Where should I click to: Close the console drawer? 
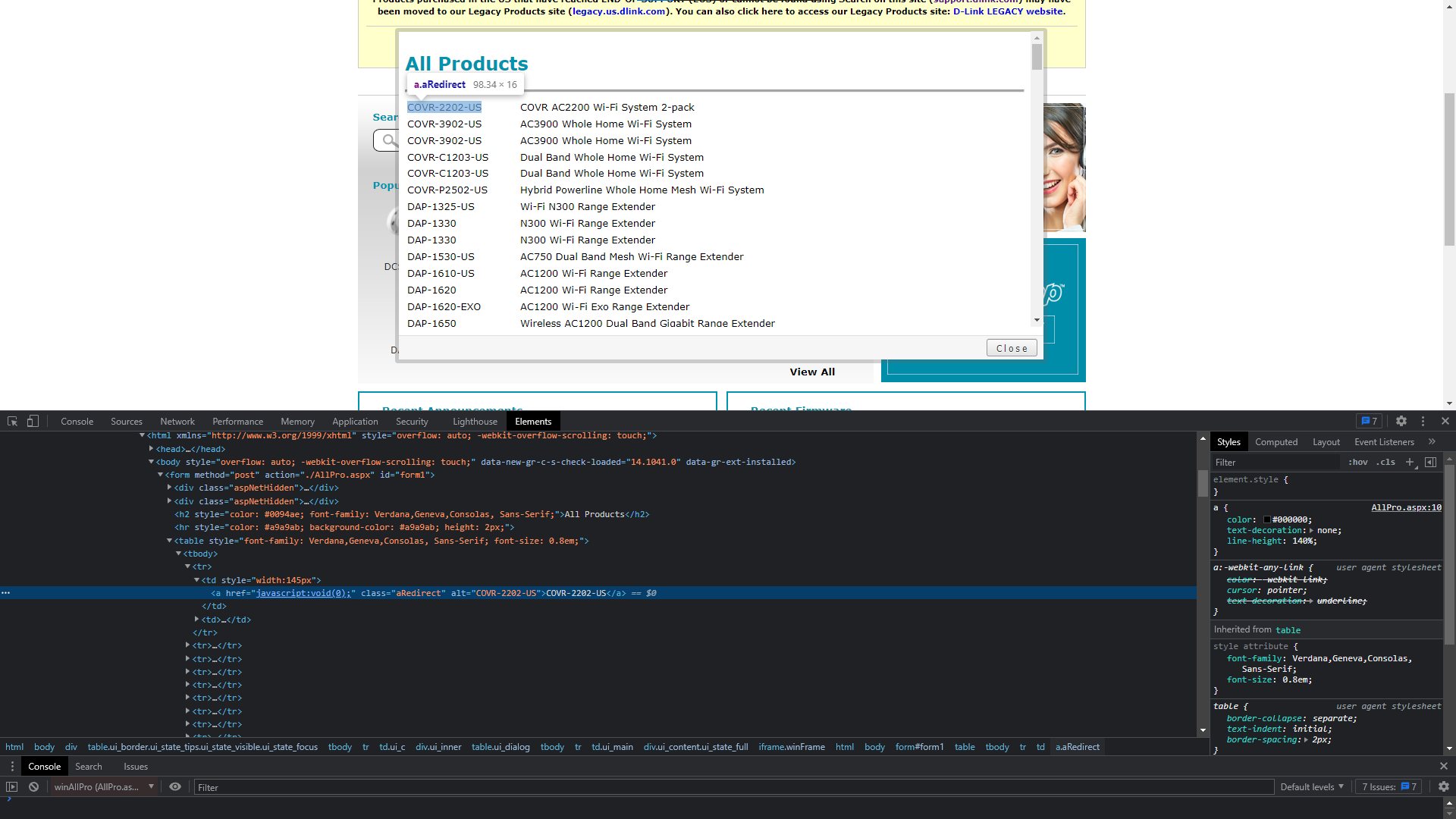tap(1444, 767)
